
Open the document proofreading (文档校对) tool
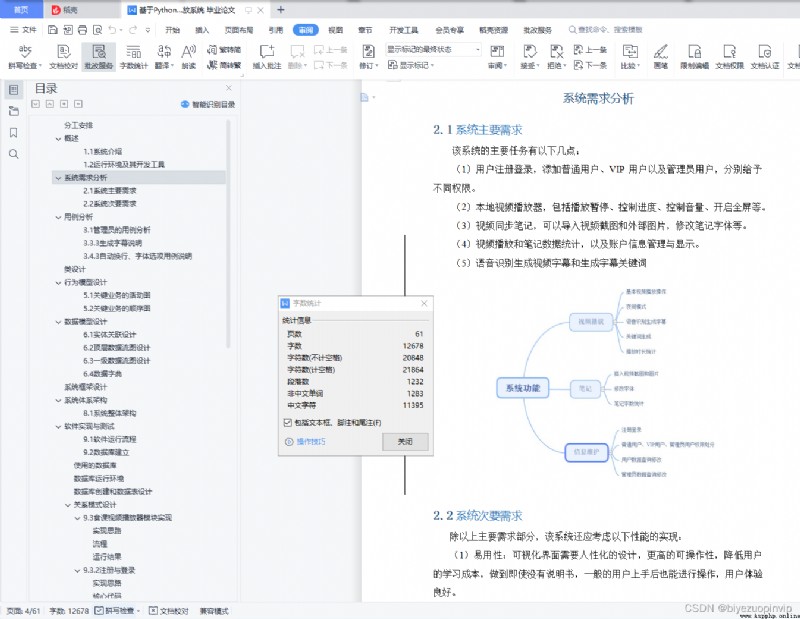click(63, 56)
